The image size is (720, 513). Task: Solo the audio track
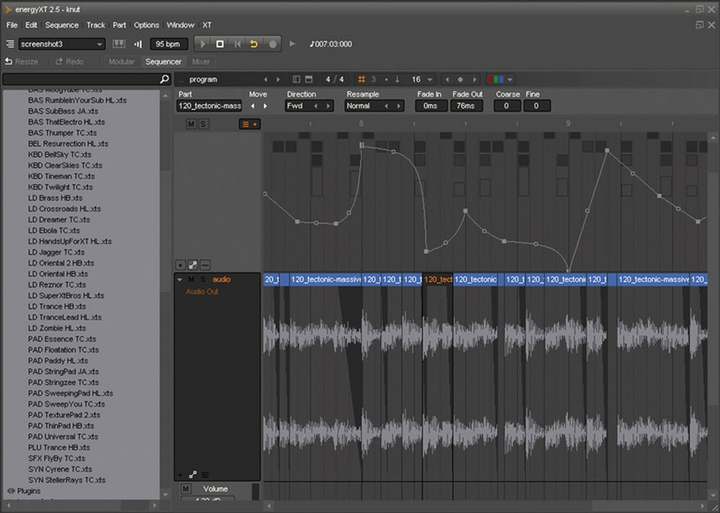(x=202, y=280)
